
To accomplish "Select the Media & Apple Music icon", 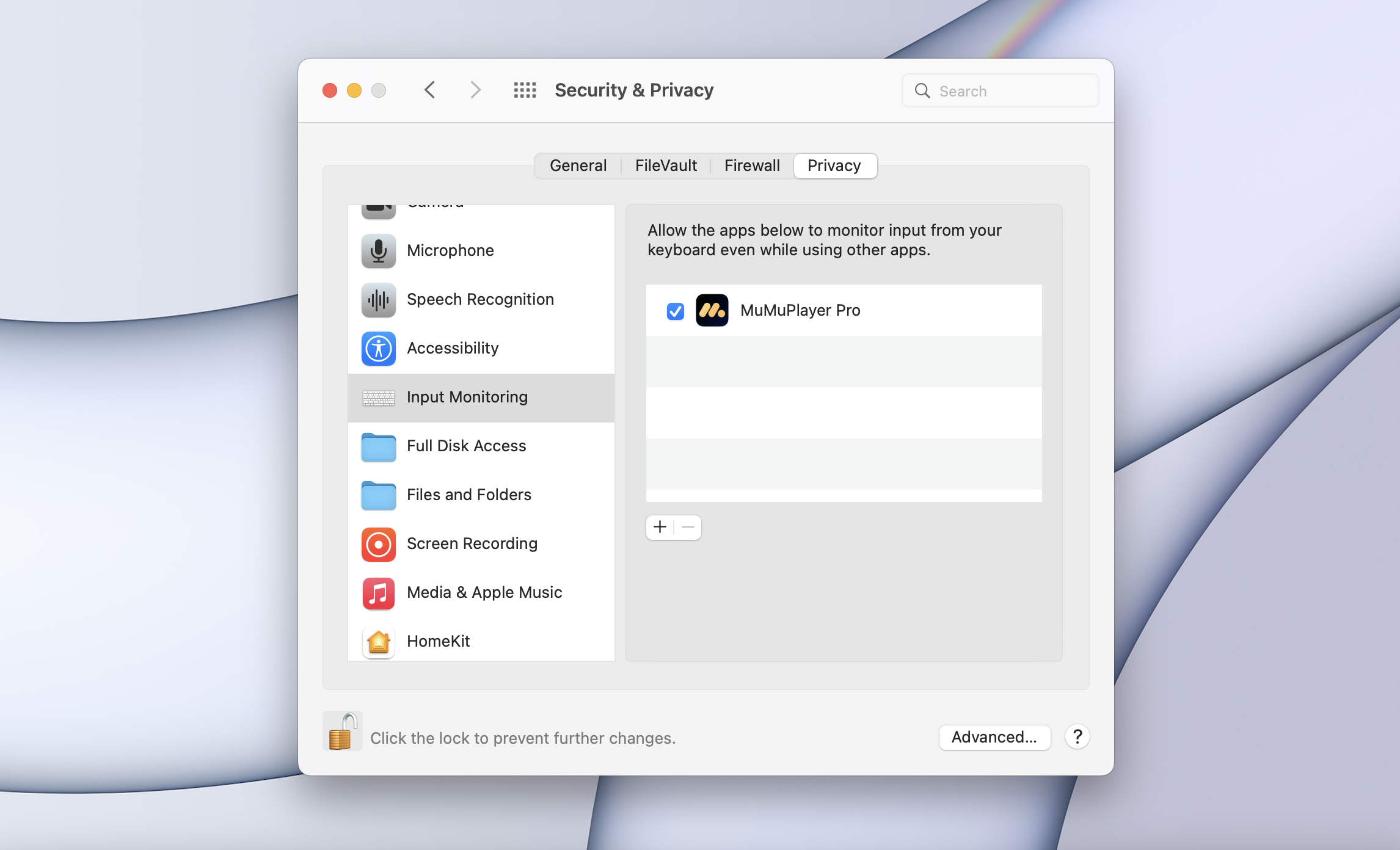I will 378,592.
